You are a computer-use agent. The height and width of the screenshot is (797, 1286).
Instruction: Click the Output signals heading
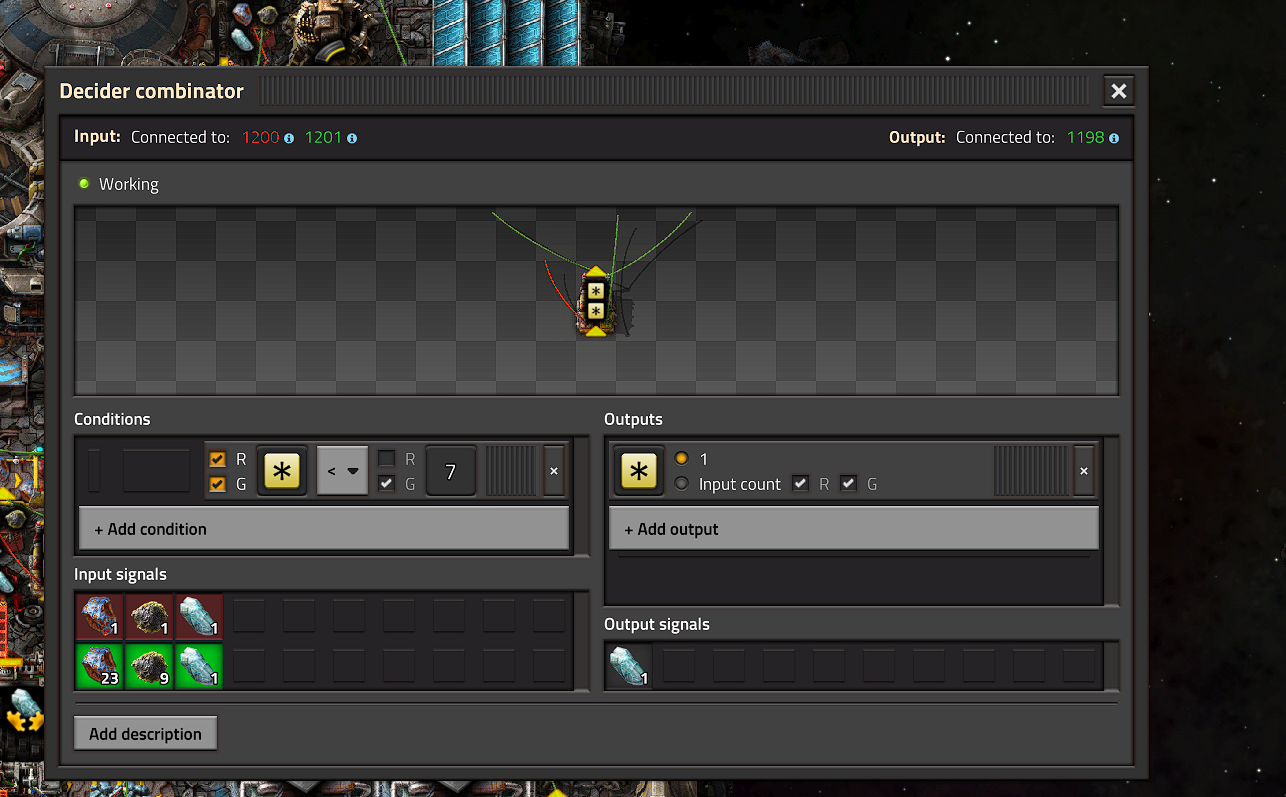(x=657, y=624)
